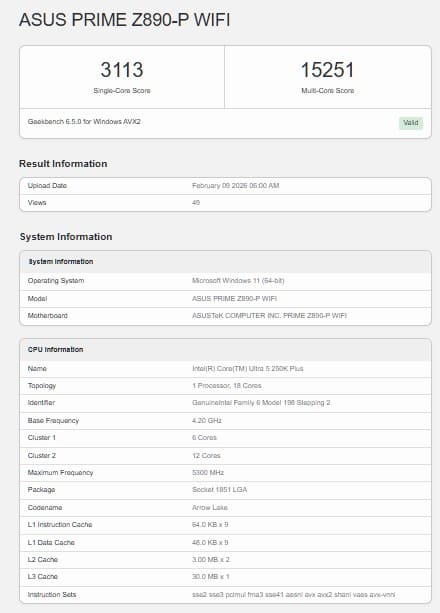Click the CPU Information table header
Screen dimensions: 440x613
(x=225, y=350)
